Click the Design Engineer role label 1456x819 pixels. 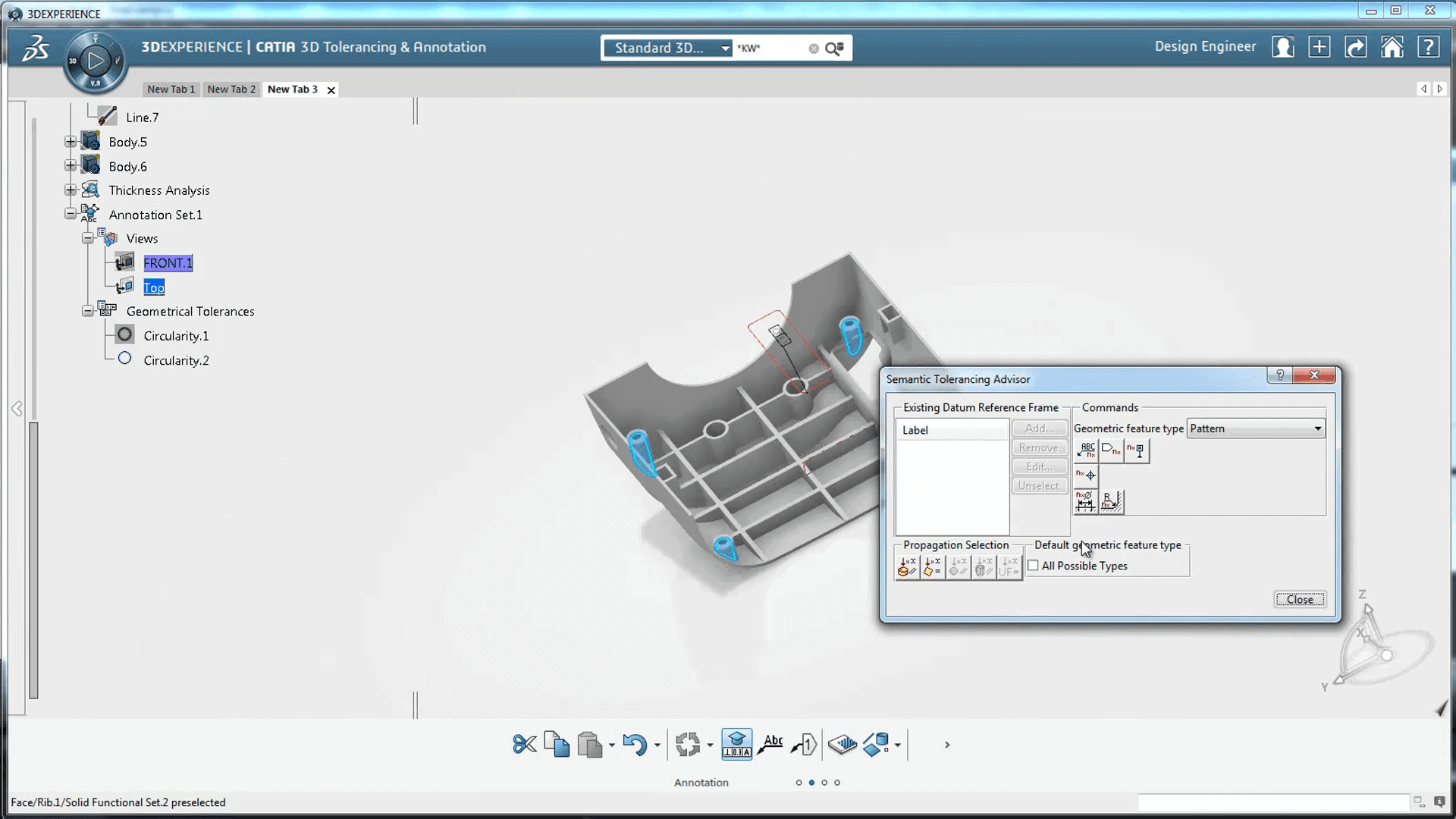pyautogui.click(x=1205, y=46)
